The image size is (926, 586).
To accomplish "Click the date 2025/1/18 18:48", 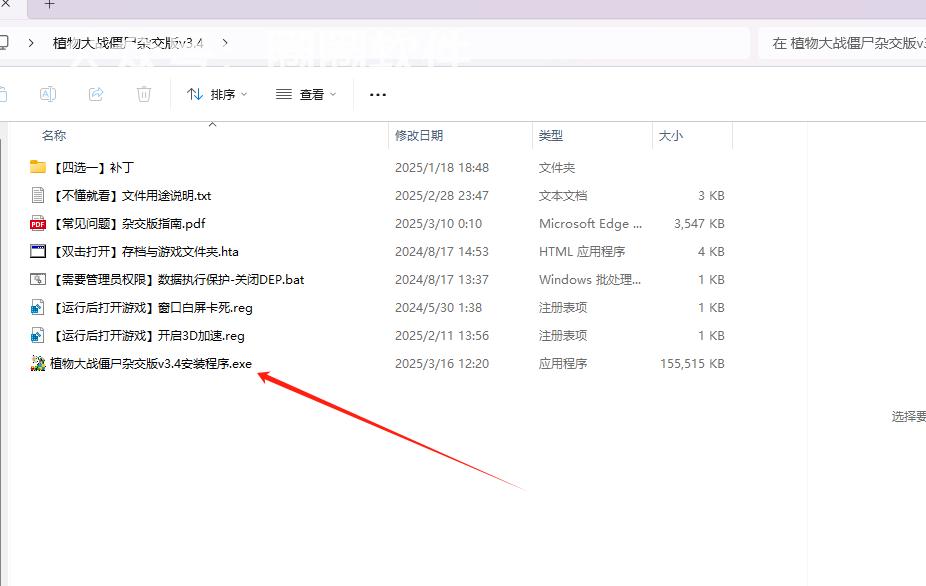I will click(442, 168).
